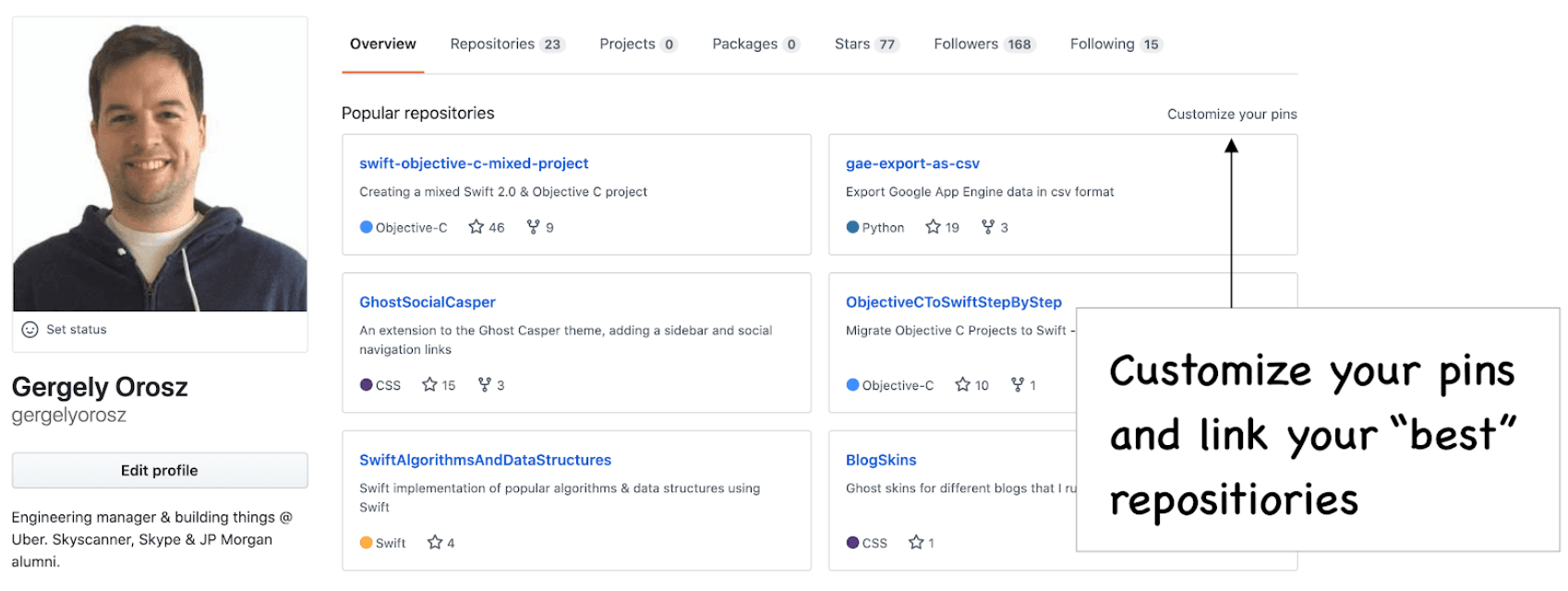Open the Repositories tab
This screenshot has width=1568, height=591.
[507, 44]
